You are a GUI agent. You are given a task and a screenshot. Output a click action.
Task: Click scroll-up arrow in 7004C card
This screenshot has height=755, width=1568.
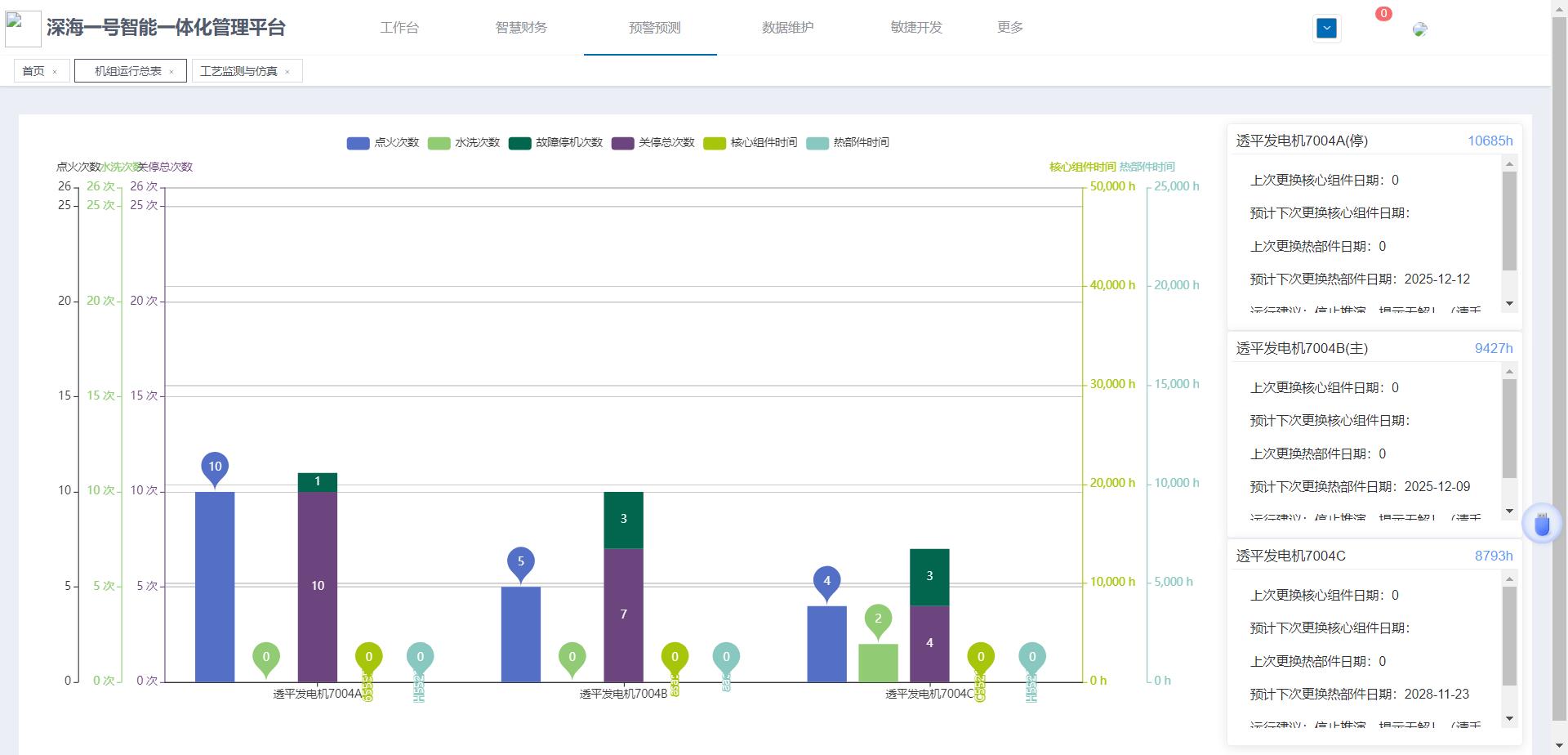point(1509,579)
